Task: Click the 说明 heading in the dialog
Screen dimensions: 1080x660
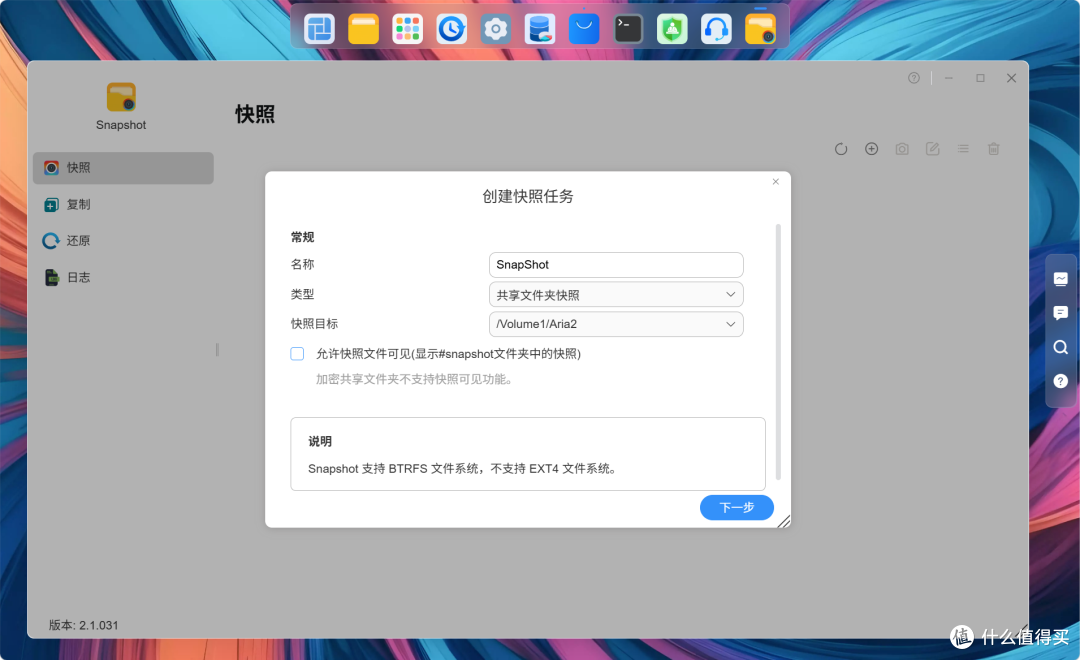Action: (x=320, y=442)
